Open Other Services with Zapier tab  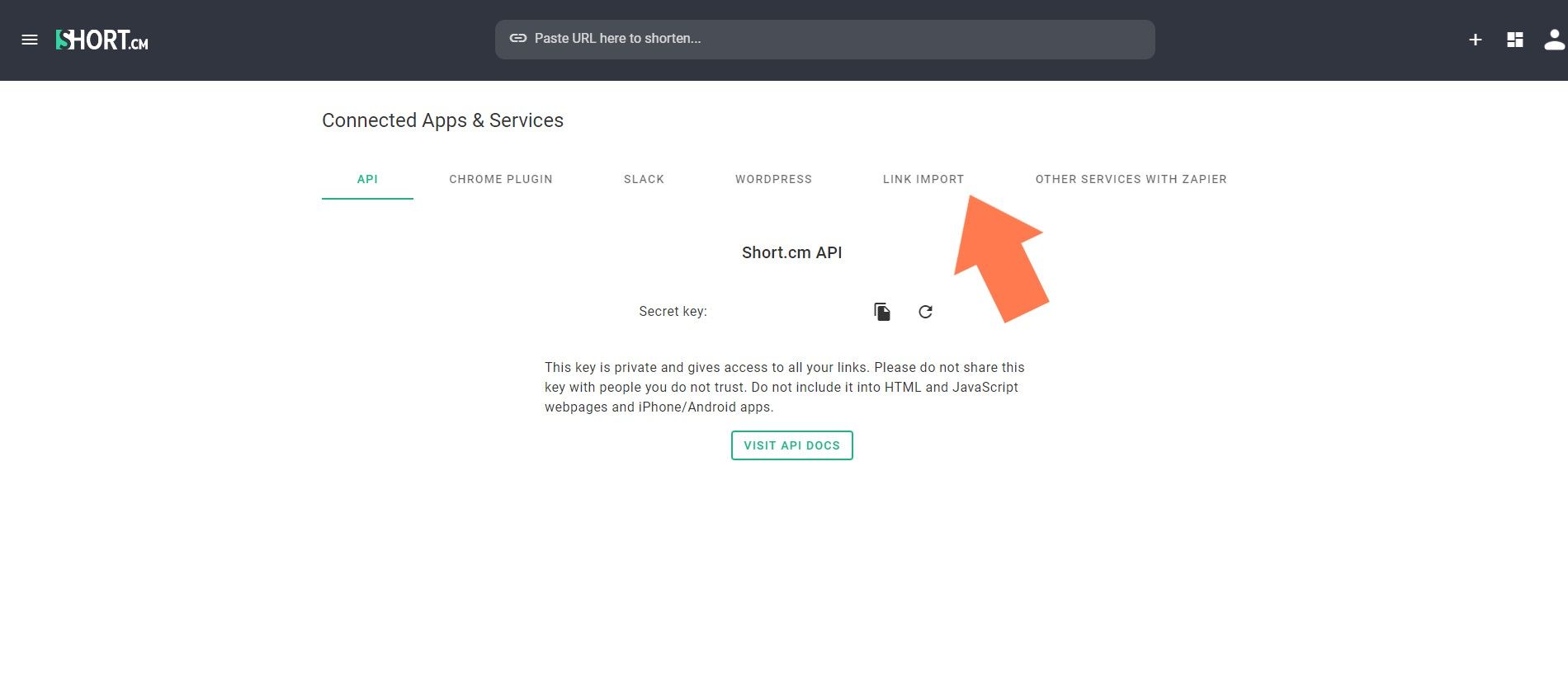tap(1131, 179)
